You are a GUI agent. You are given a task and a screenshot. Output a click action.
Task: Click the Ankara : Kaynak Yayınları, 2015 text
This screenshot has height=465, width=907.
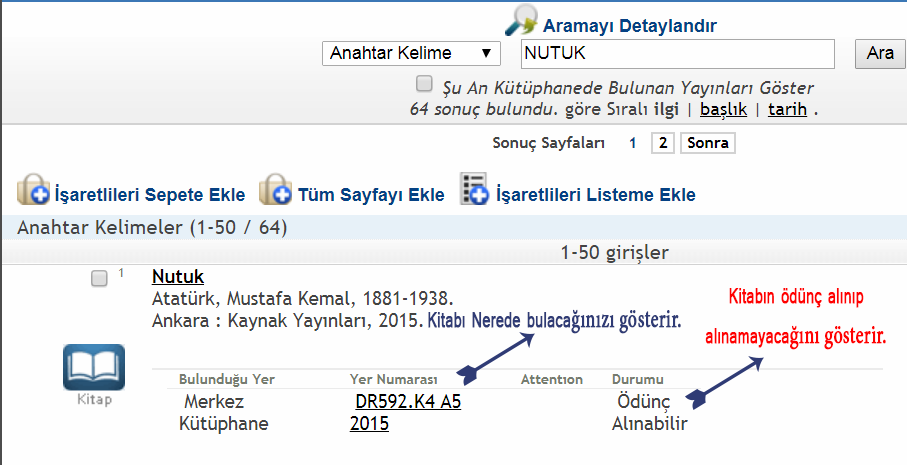[288, 320]
